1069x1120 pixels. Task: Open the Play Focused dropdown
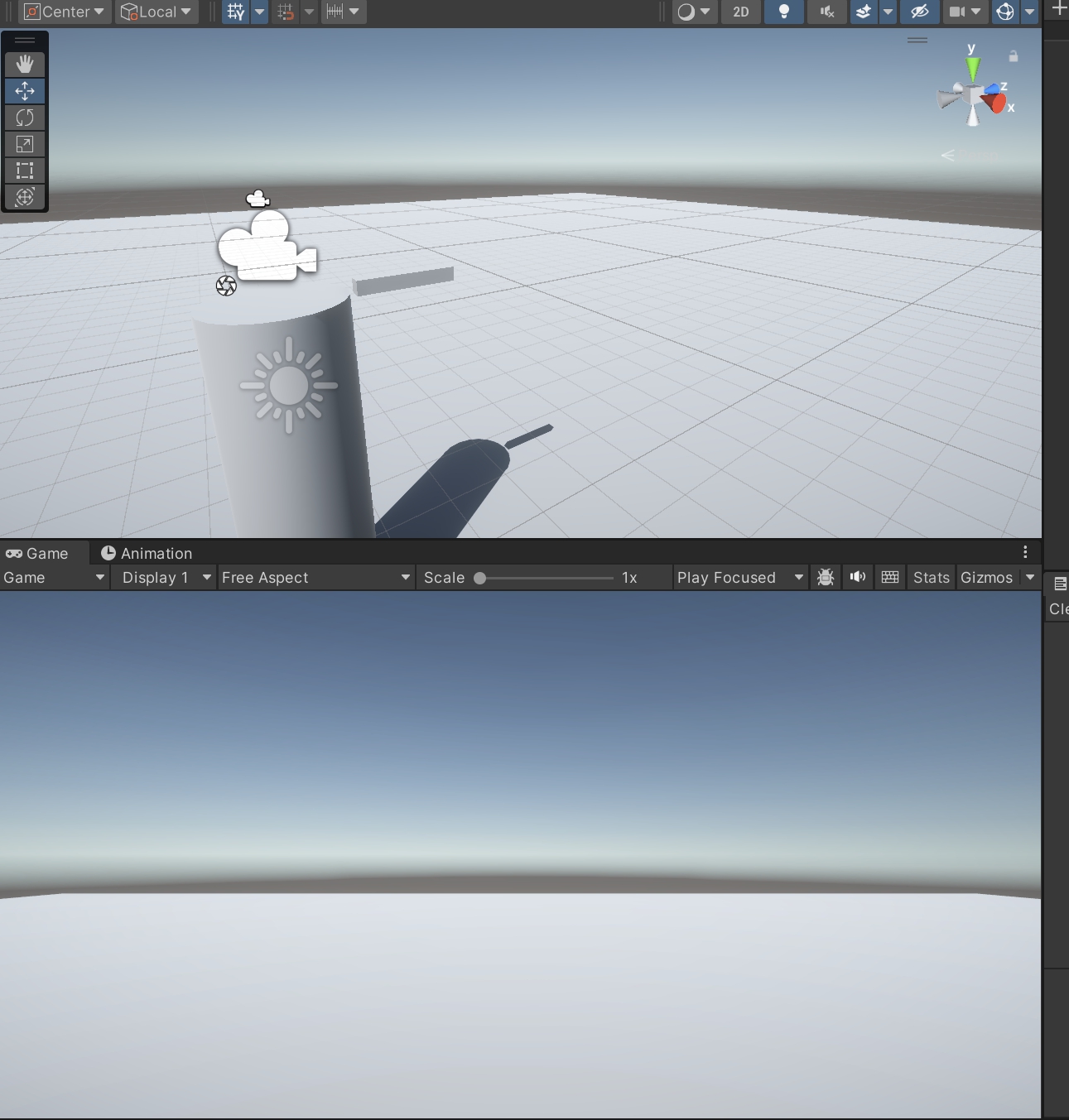point(741,577)
